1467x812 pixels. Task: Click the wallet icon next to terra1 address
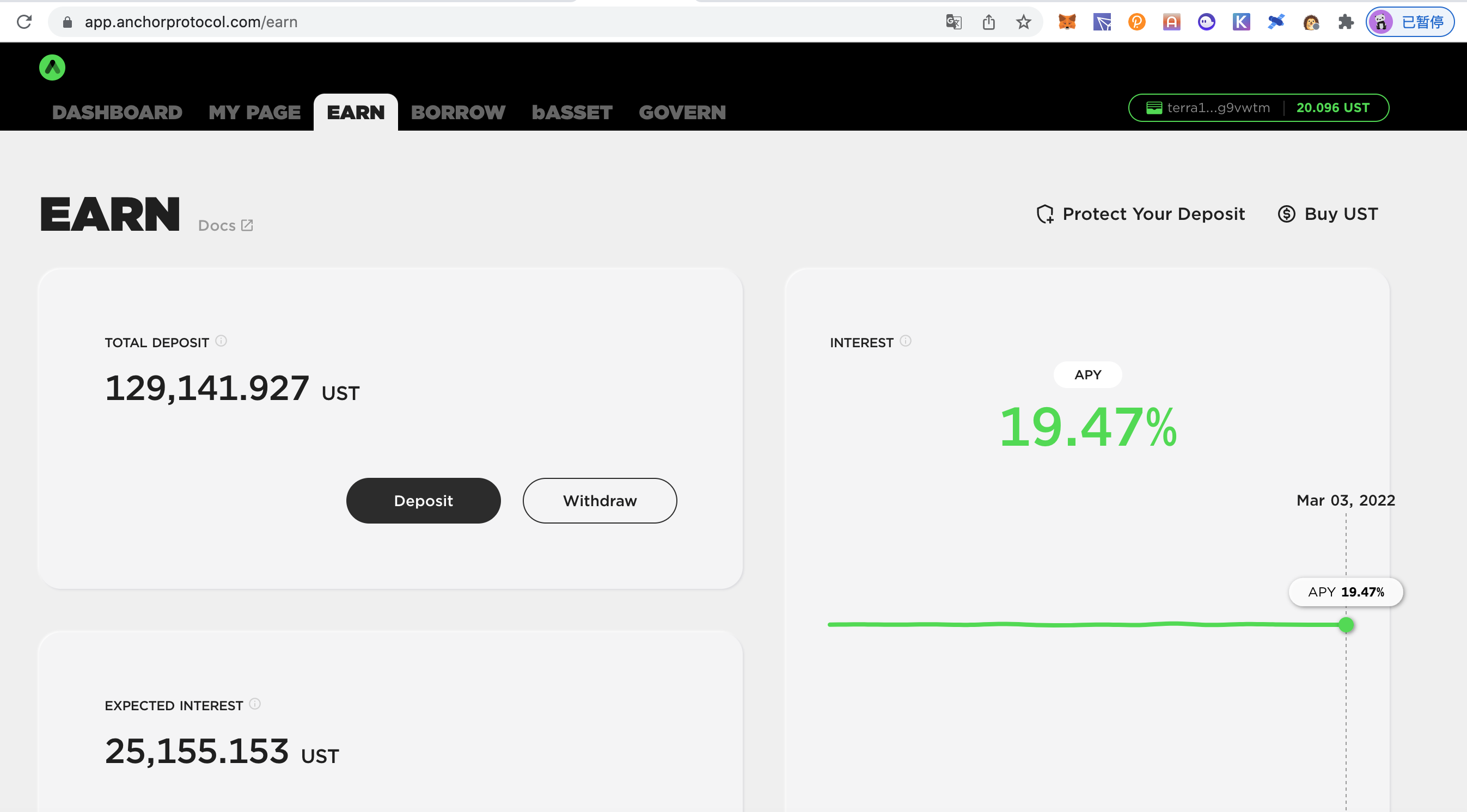point(1154,108)
